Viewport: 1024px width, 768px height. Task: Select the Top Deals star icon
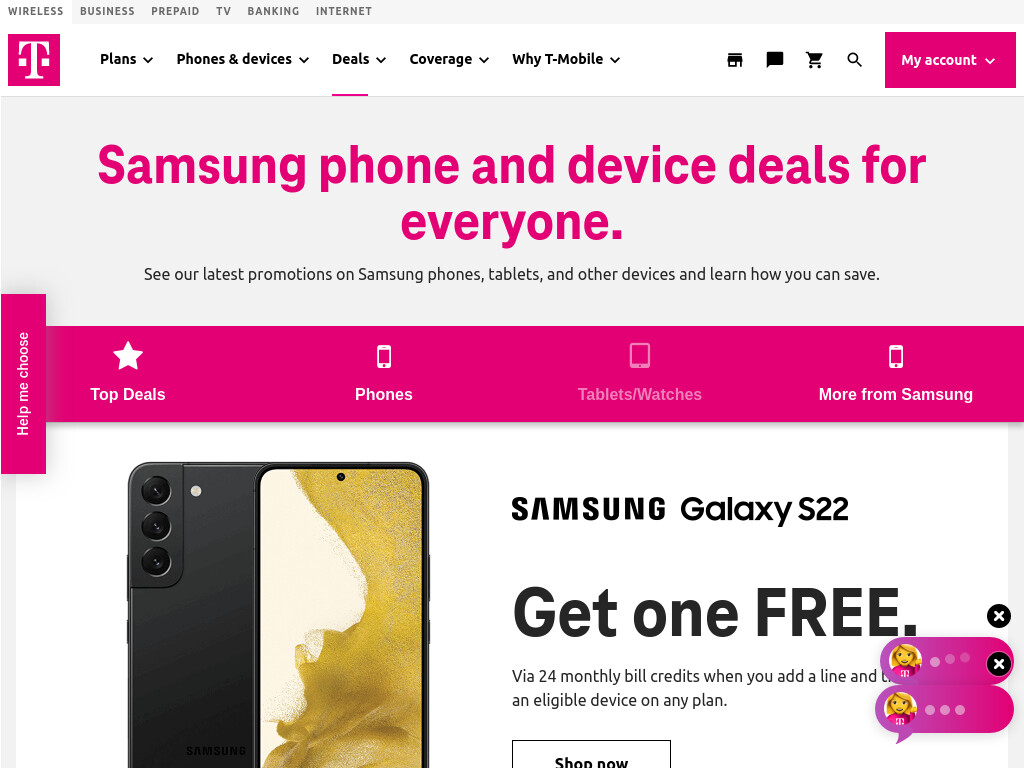[x=128, y=356]
